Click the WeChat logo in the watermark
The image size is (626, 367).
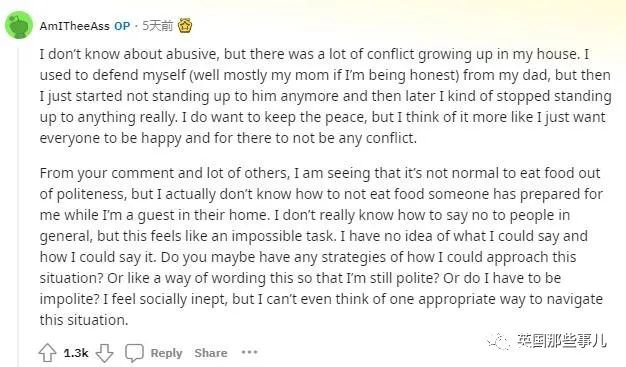click(498, 342)
